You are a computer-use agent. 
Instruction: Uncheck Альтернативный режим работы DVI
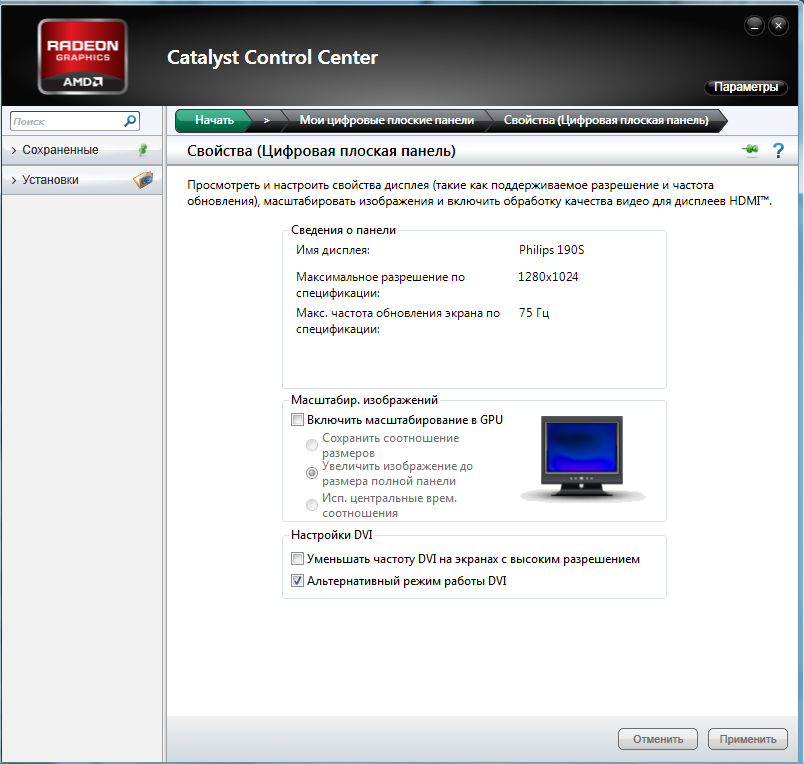(297, 580)
